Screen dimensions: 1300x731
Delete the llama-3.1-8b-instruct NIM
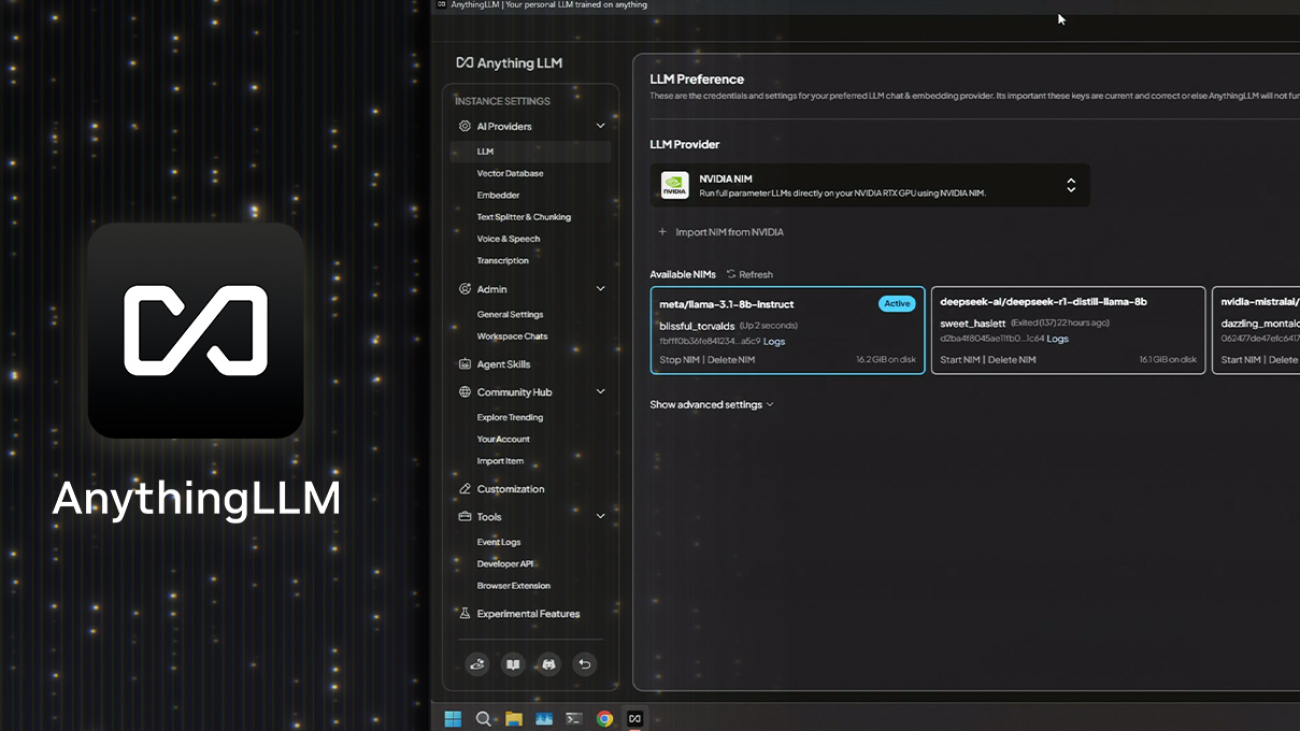point(731,360)
